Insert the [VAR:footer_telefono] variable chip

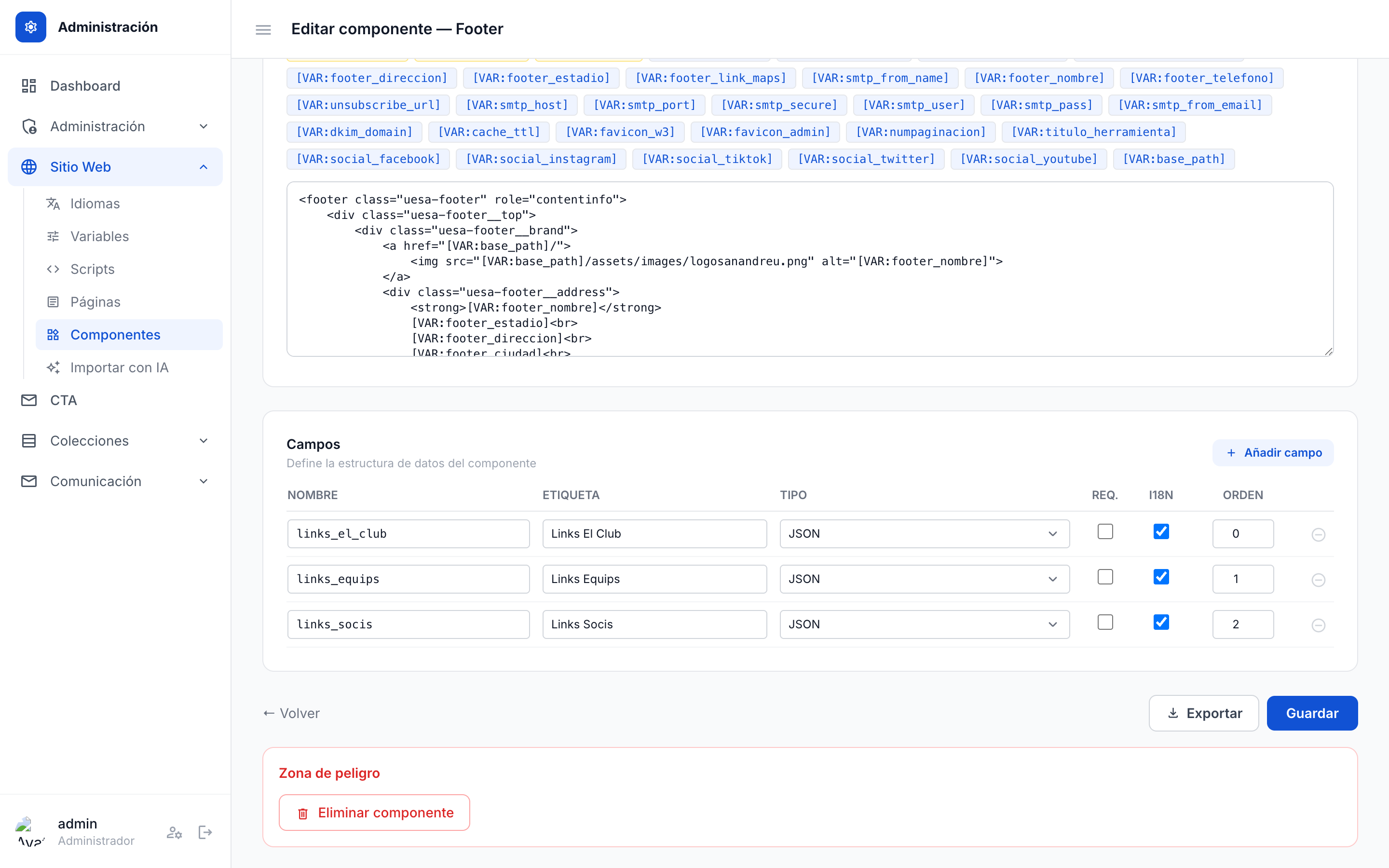pyautogui.click(x=1201, y=78)
